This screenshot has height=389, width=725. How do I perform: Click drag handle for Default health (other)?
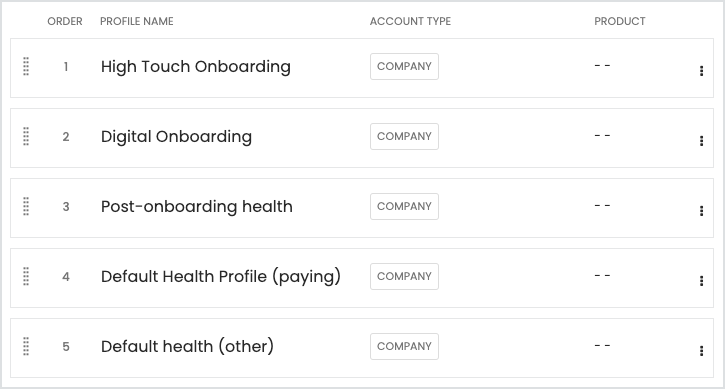26,346
